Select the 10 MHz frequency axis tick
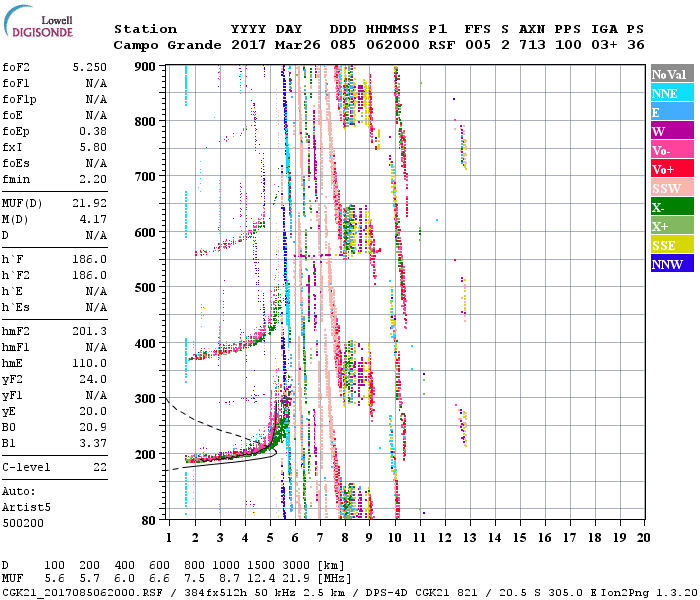700x600 pixels. pos(396,538)
